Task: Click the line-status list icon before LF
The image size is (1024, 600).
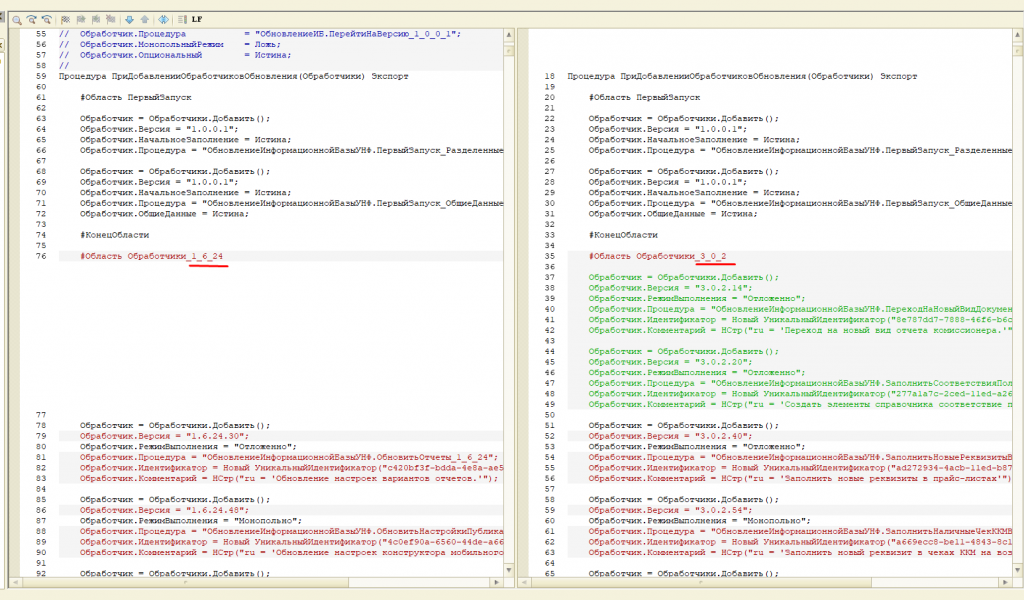Action: [x=182, y=20]
